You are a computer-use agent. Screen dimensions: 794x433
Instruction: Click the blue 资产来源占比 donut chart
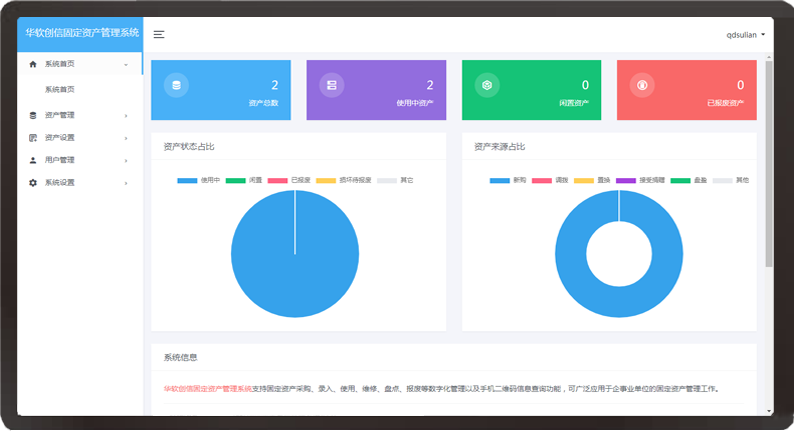(x=570, y=253)
